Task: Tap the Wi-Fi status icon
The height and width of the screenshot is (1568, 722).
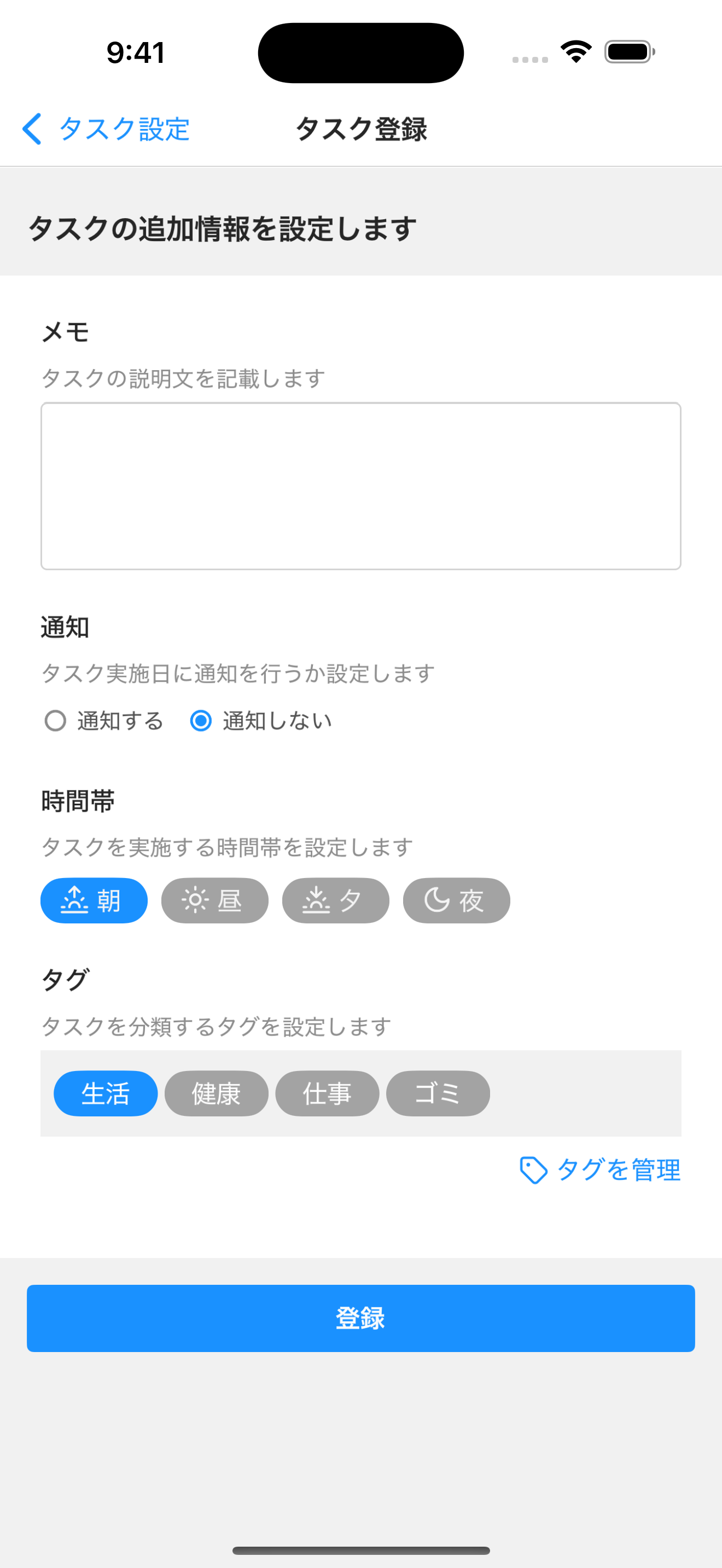Action: click(x=576, y=52)
